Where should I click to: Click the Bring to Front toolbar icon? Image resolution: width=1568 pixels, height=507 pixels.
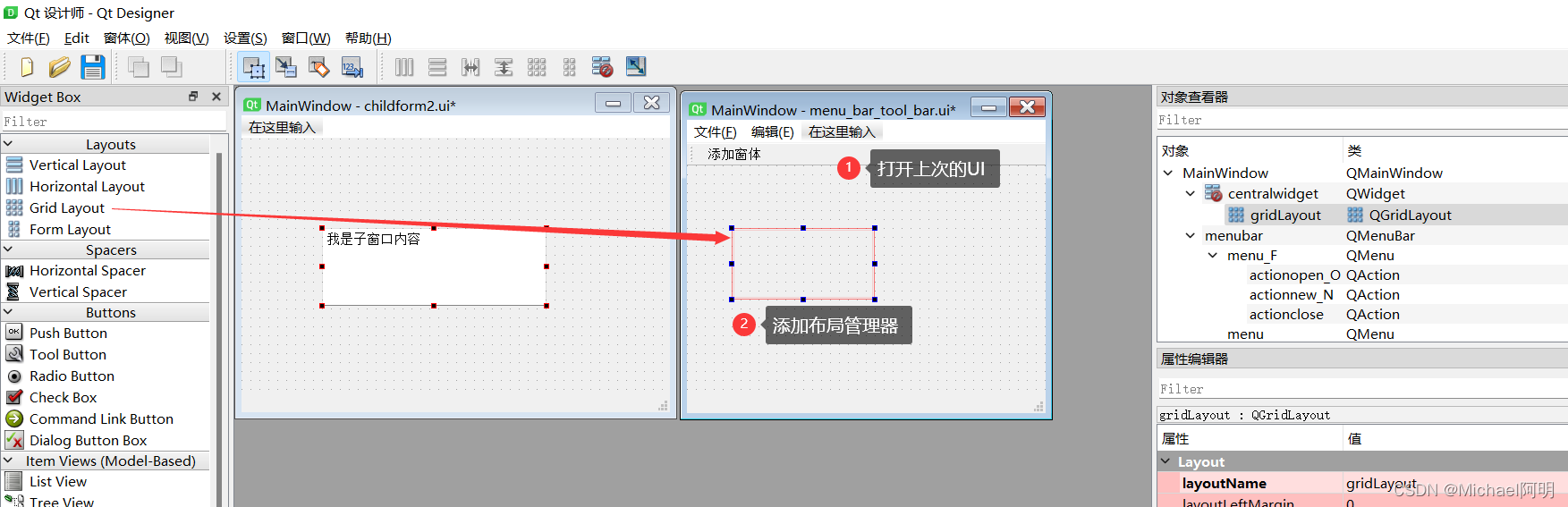click(x=171, y=67)
